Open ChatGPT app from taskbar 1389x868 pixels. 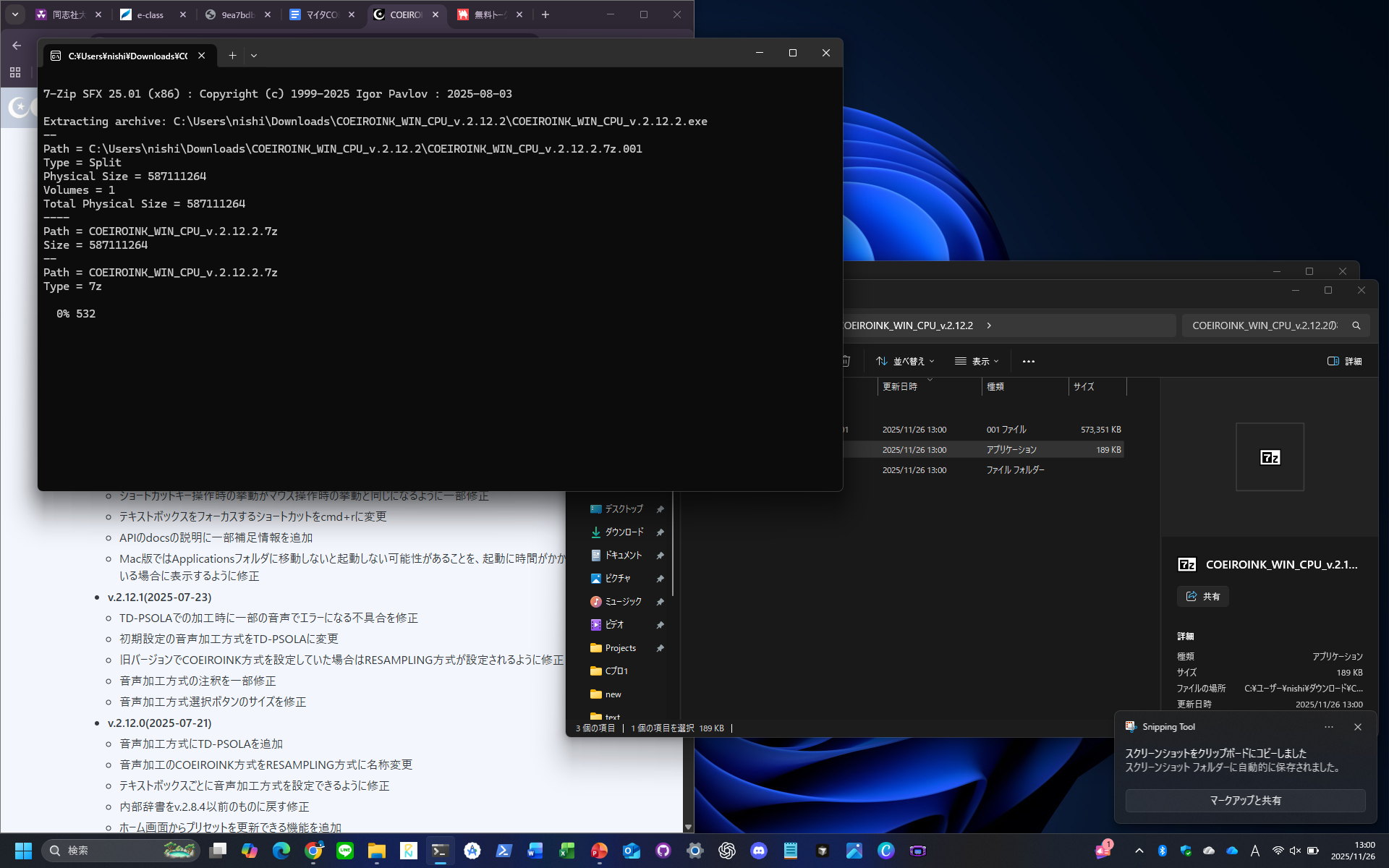727,851
